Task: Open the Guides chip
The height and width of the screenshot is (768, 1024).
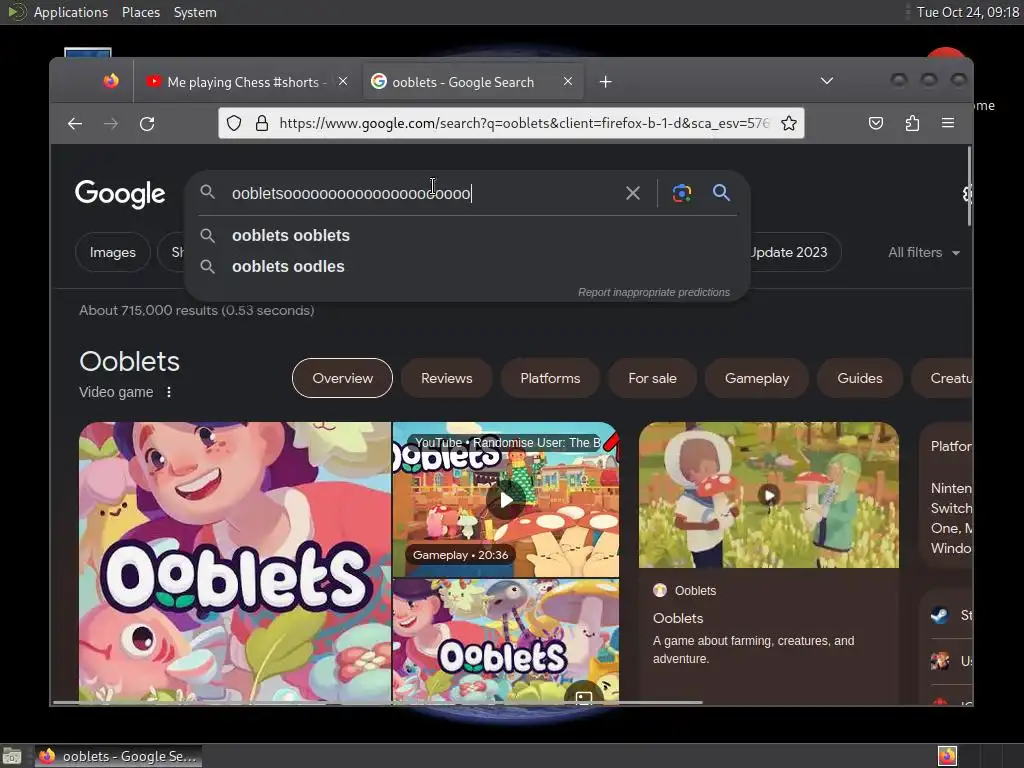Action: (x=859, y=378)
